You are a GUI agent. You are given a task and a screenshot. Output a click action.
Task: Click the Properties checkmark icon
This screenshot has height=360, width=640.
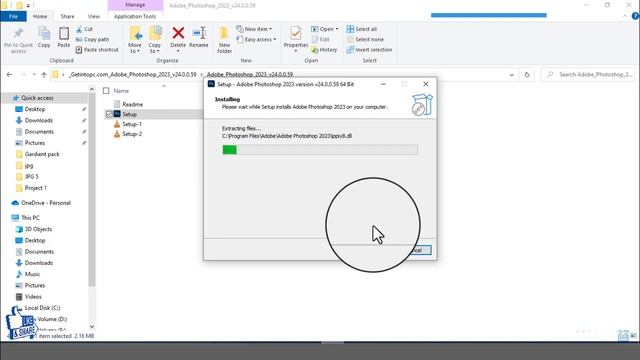coord(296,33)
